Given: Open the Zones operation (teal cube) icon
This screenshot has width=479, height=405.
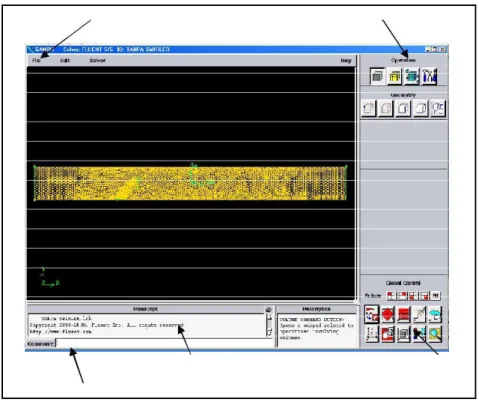Looking at the screenshot, I should [412, 76].
